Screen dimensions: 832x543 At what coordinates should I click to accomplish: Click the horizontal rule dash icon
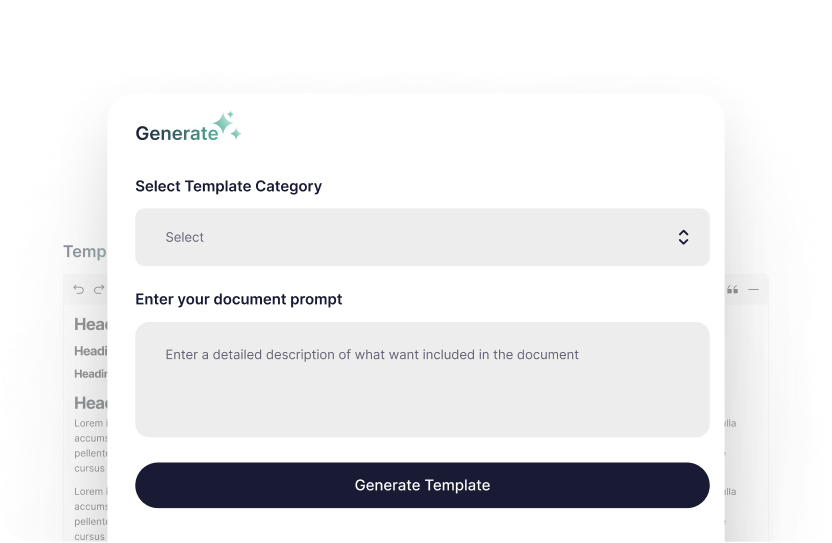[753, 290]
